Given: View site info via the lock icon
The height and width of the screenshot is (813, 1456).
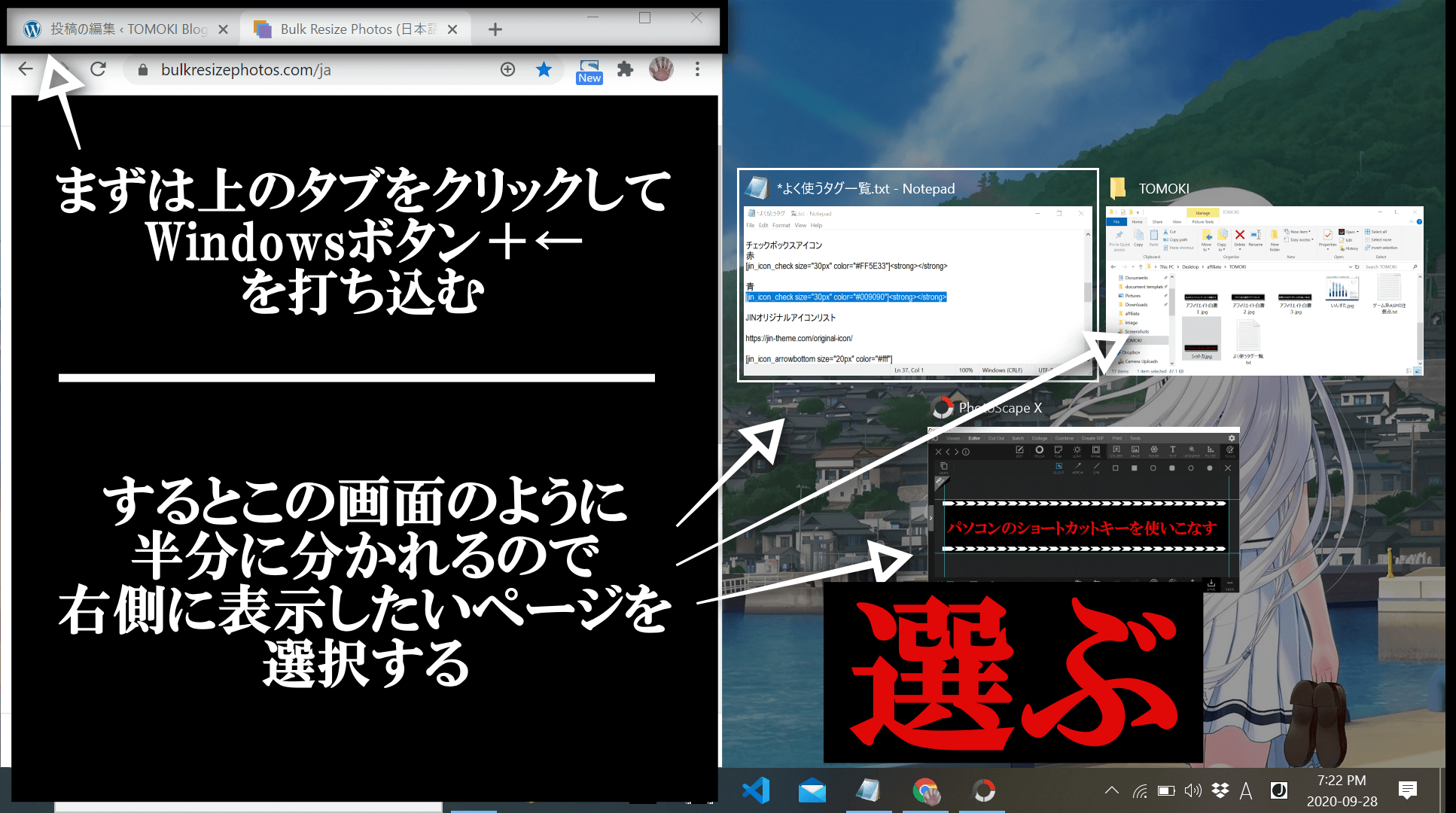Looking at the screenshot, I should click(143, 70).
